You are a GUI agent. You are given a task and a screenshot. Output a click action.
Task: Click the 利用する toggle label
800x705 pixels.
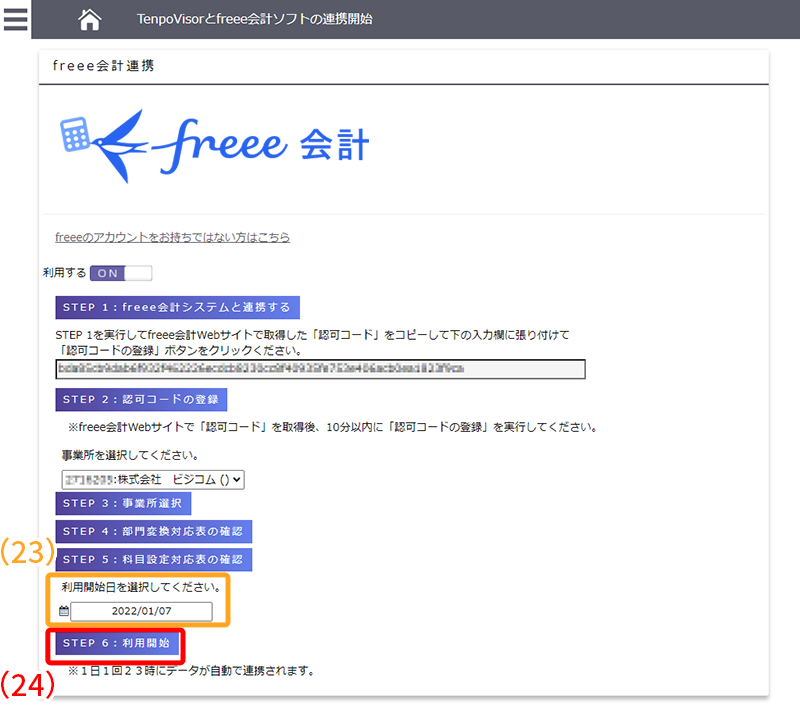64,273
